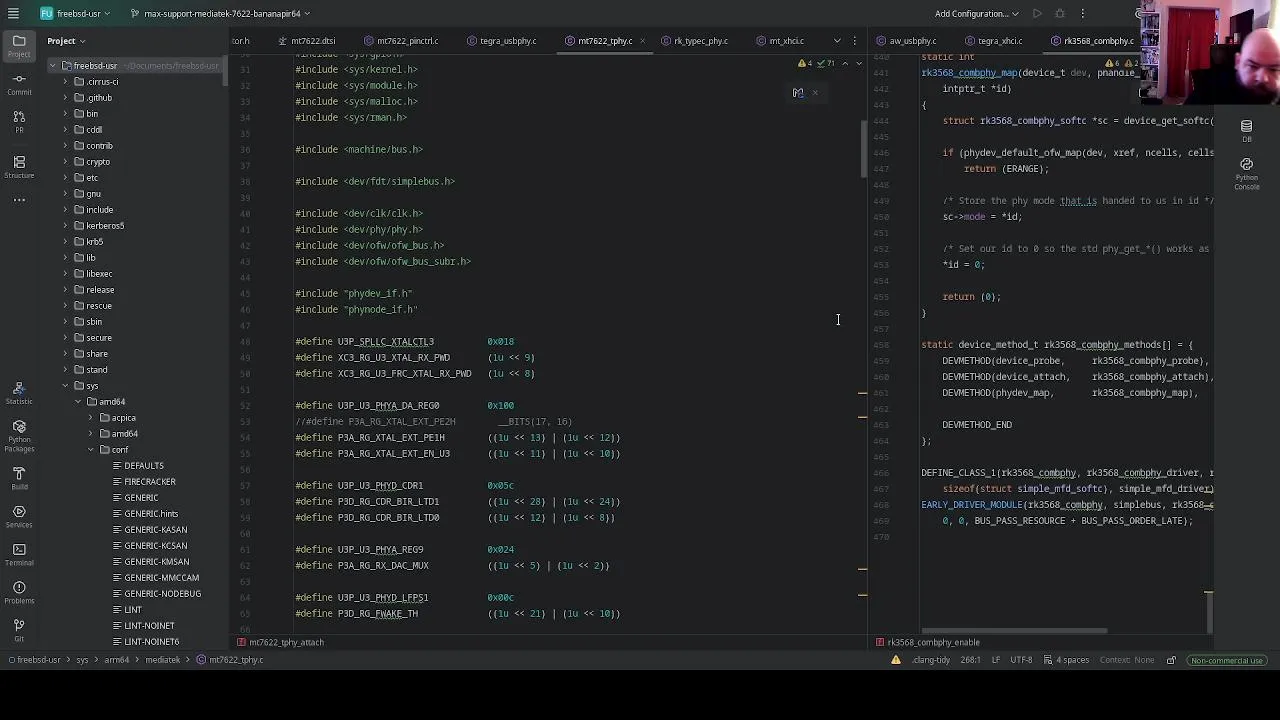1280x720 pixels.
Task: Open the Commit tool window
Action: tap(19, 84)
